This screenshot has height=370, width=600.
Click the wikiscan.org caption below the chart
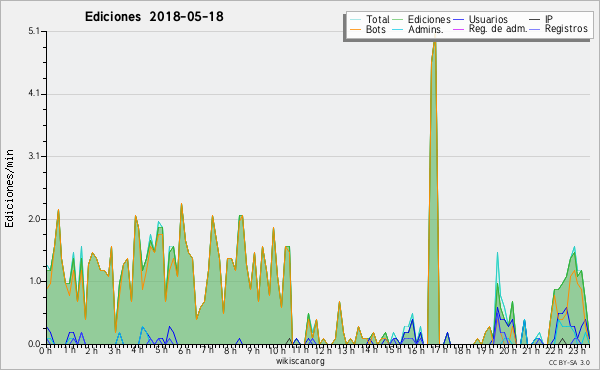coord(300,361)
